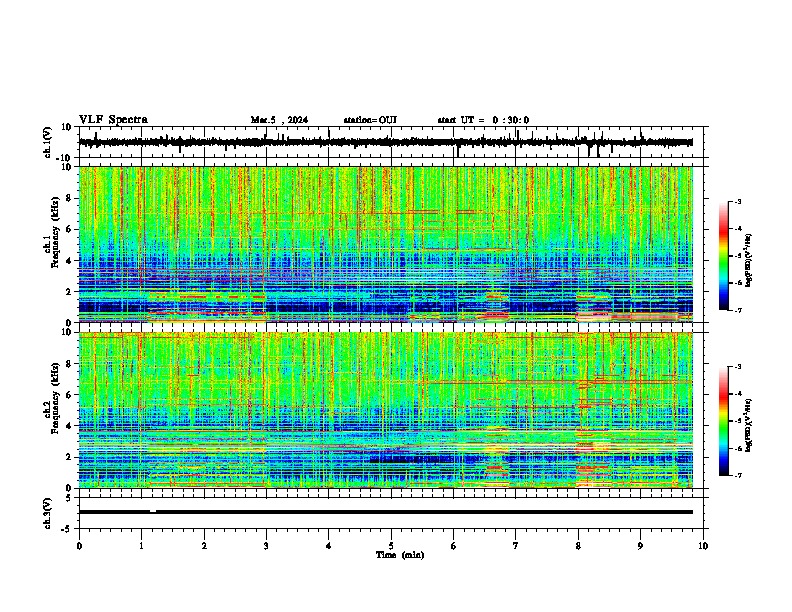Click the 'ch.1(V)' waveform axis label

(x=48, y=142)
